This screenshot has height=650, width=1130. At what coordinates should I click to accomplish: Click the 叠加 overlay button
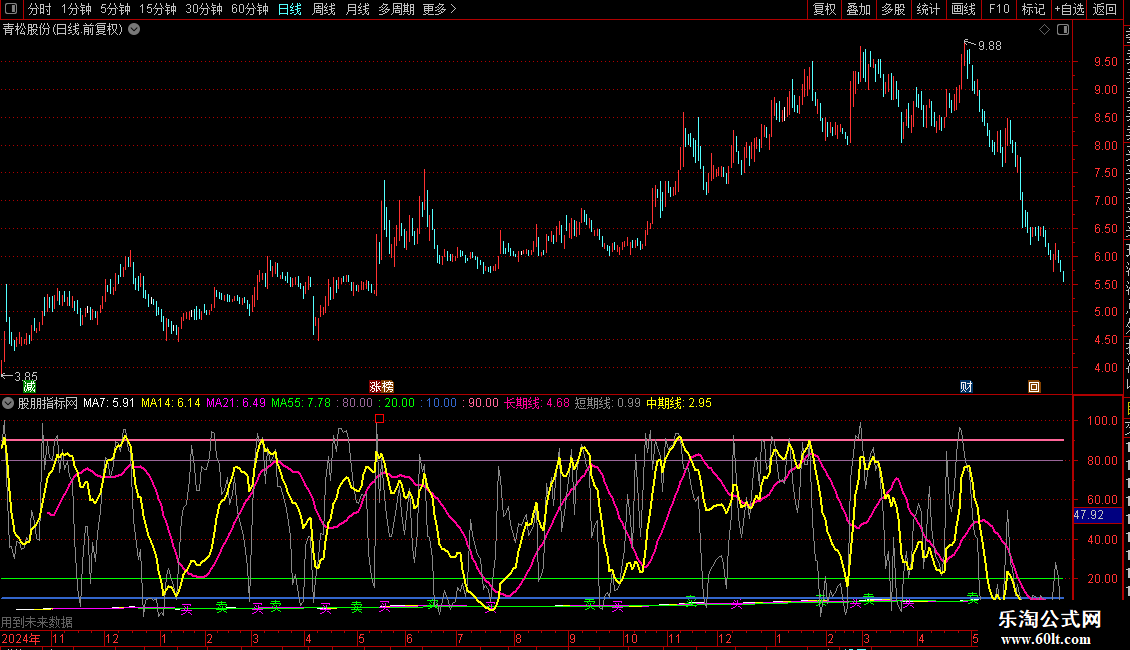tap(858, 9)
